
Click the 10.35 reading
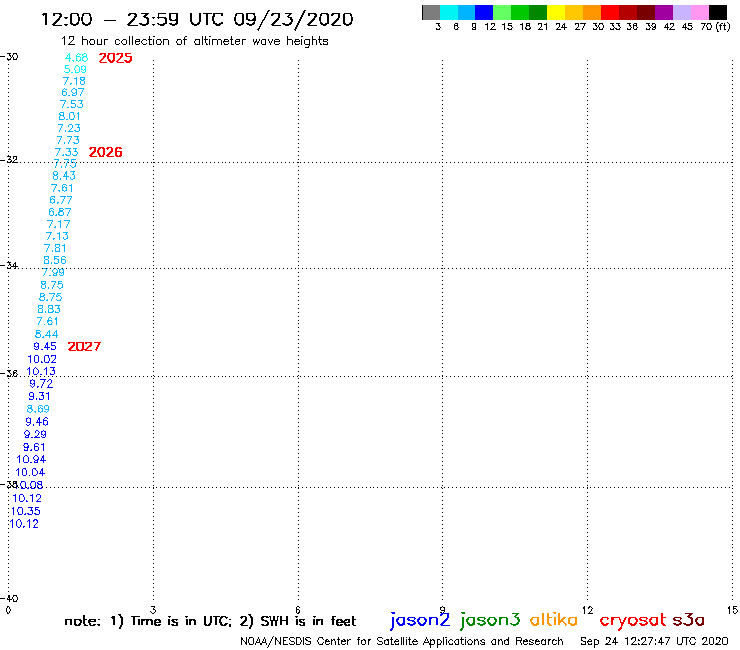point(25,511)
